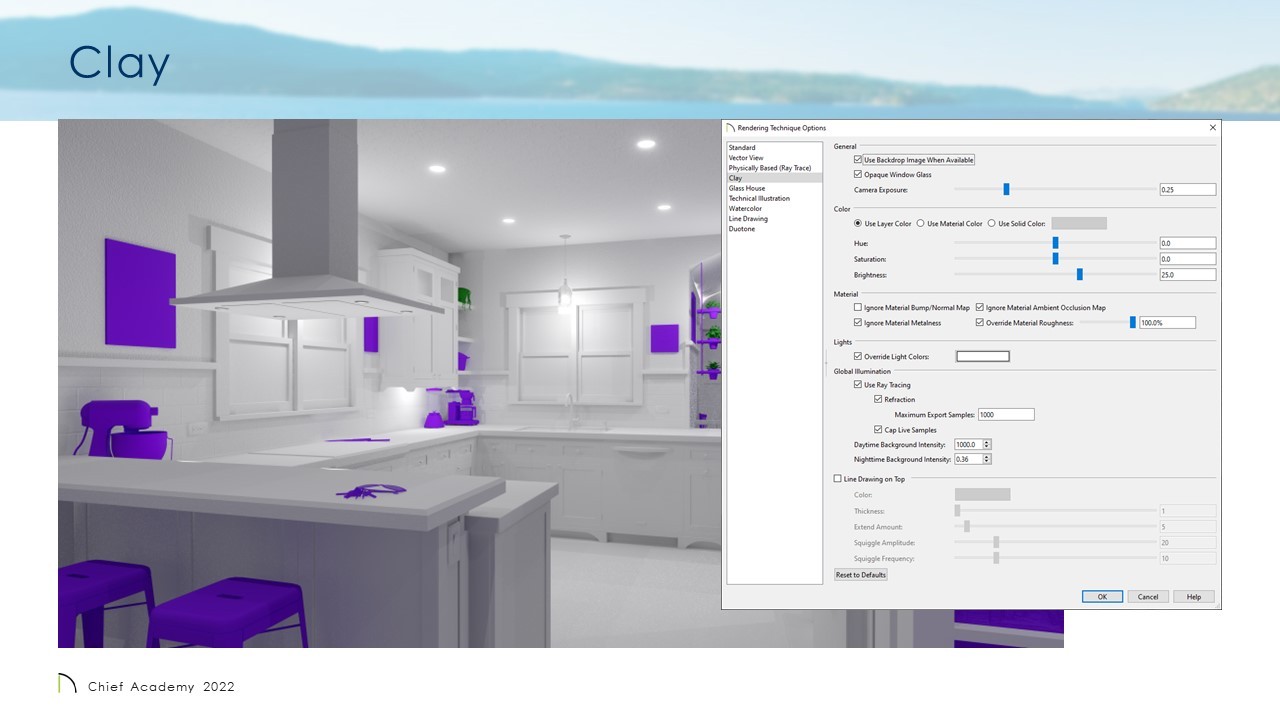Click the Chief Architect icon in dialog title bar

coord(731,128)
